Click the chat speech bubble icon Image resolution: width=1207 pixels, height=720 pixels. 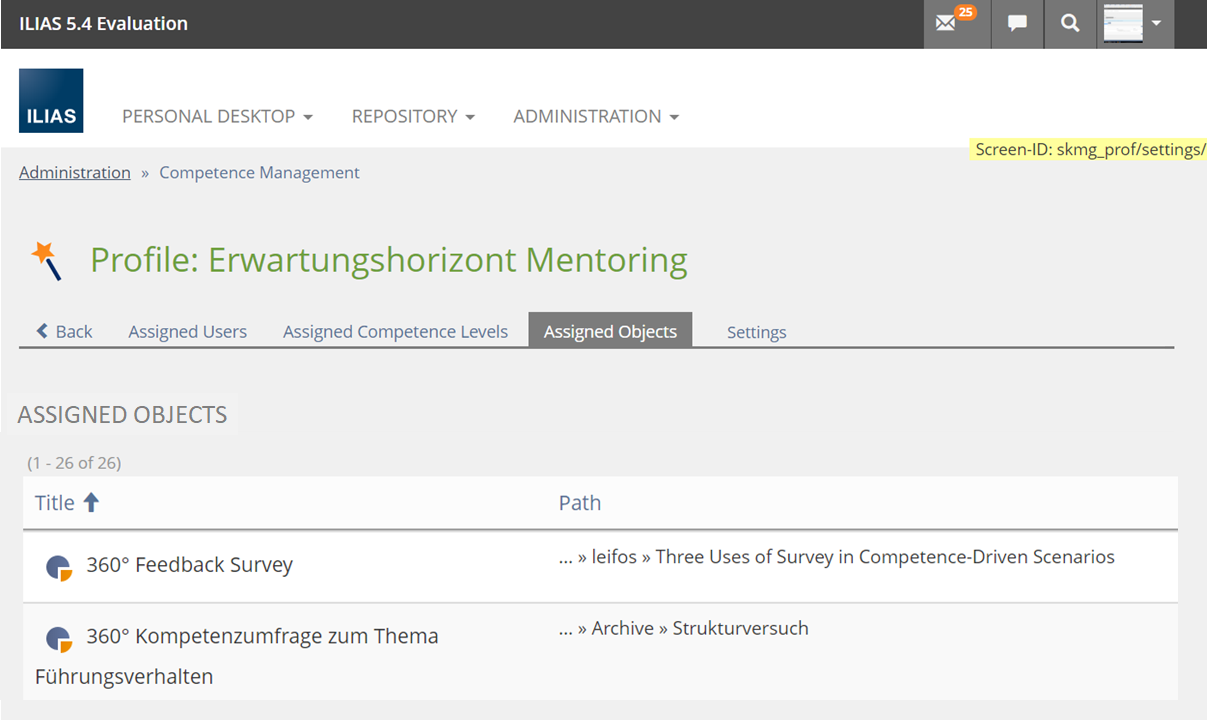1017,24
